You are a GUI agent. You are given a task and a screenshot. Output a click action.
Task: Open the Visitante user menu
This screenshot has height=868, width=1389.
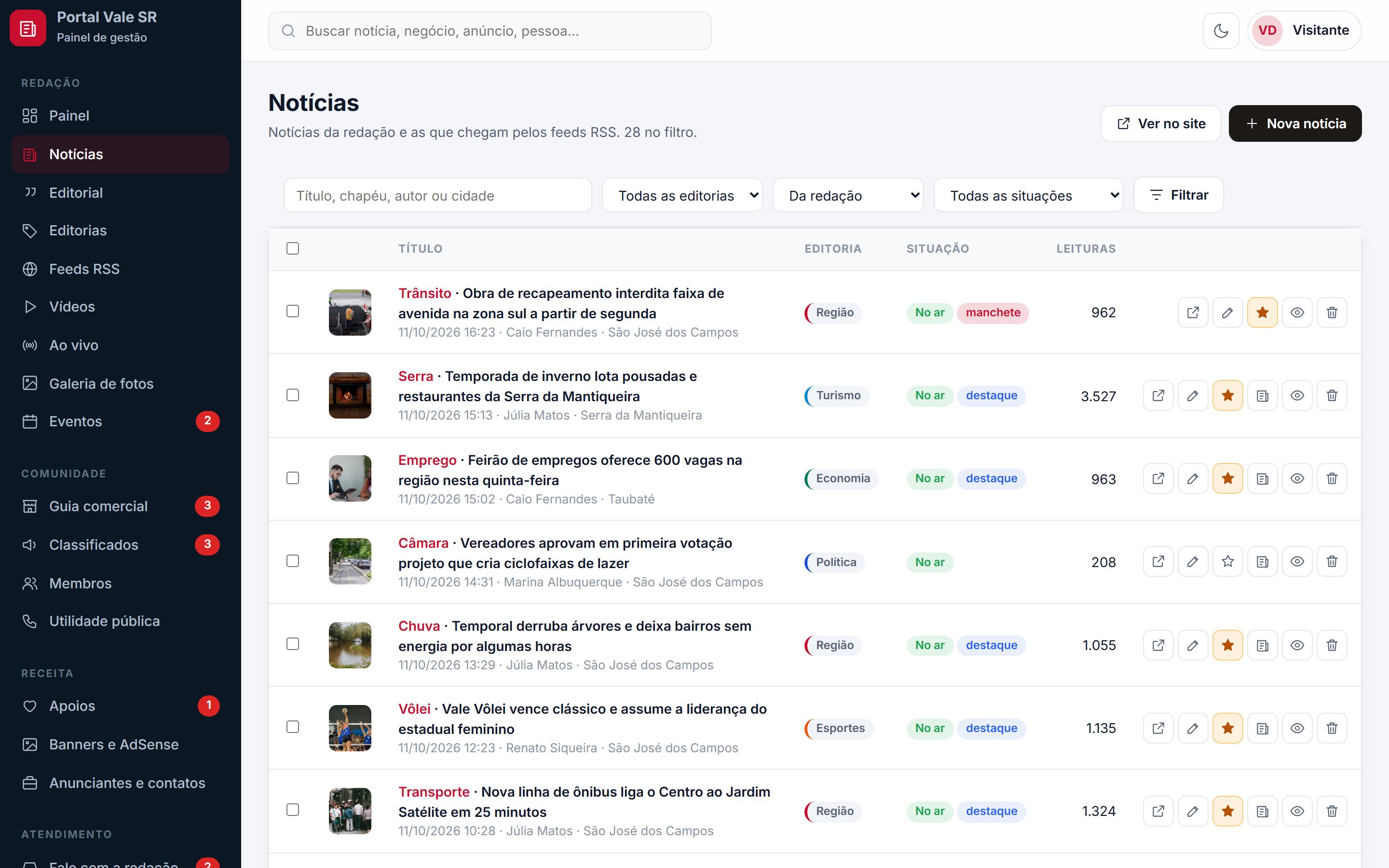pyautogui.click(x=1304, y=30)
